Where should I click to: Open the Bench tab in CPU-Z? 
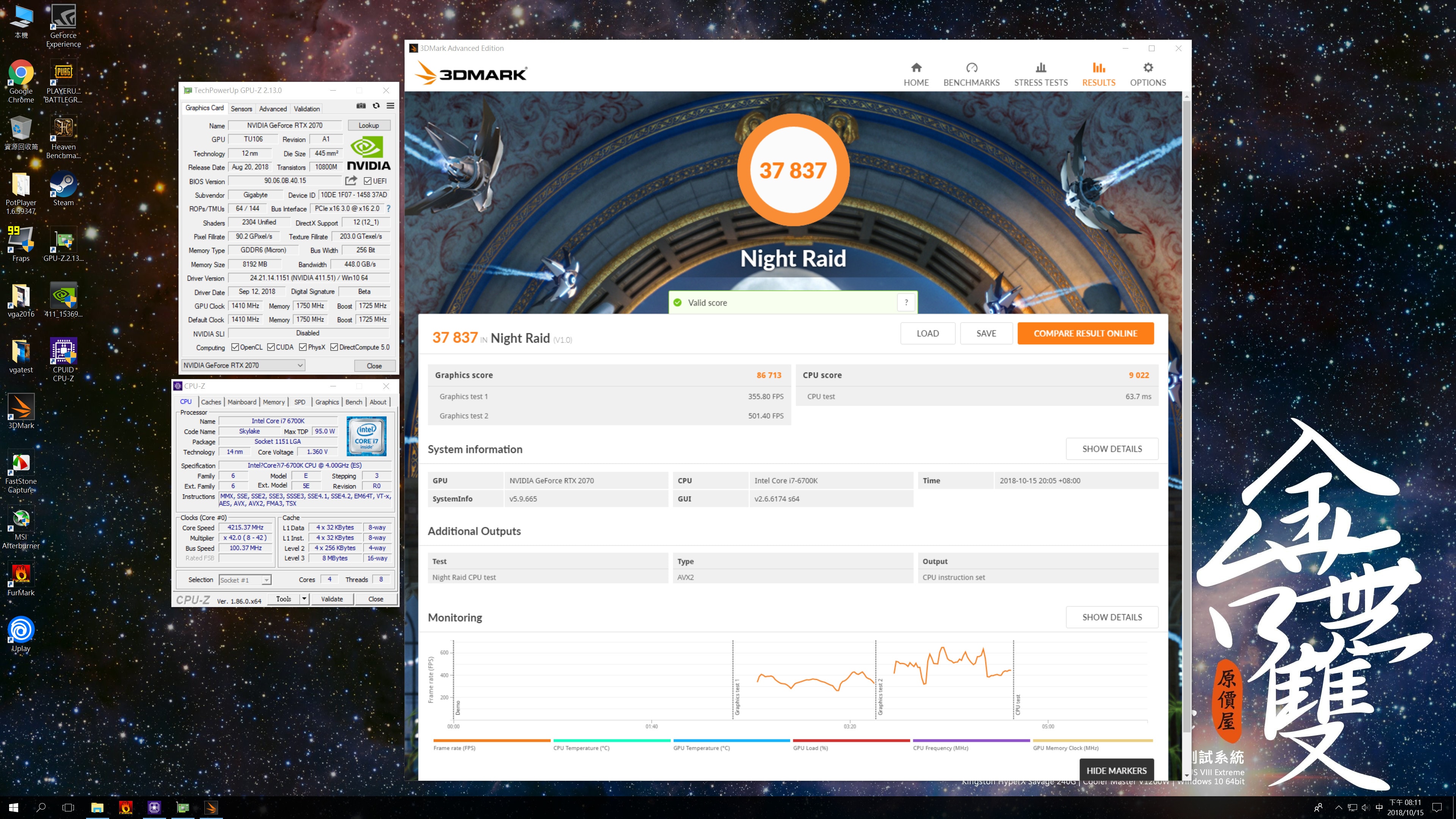[x=354, y=402]
